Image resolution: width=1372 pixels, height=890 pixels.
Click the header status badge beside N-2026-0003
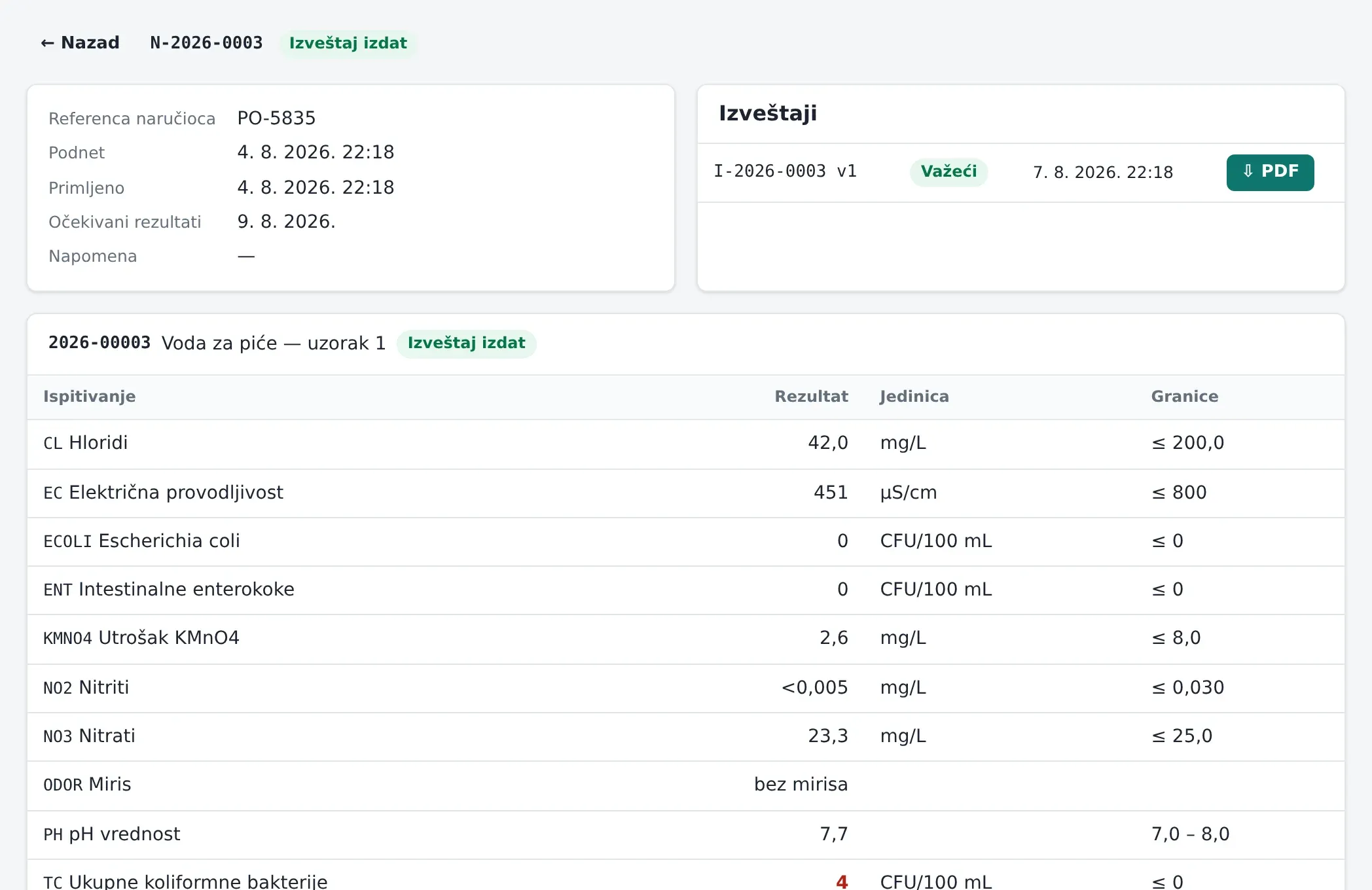tap(348, 43)
